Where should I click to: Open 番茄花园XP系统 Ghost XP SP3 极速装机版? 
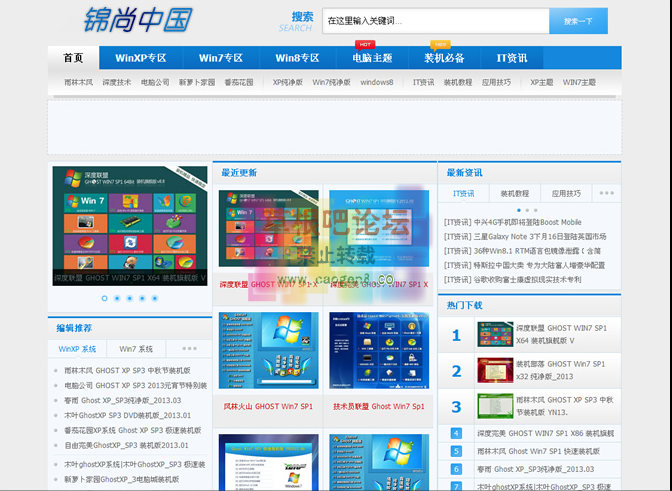132,430
